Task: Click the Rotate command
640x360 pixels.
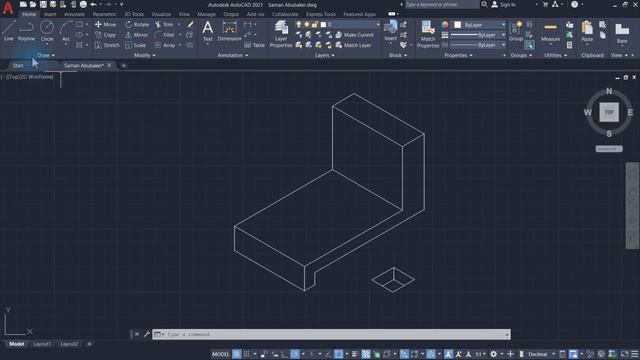Action: (137, 24)
